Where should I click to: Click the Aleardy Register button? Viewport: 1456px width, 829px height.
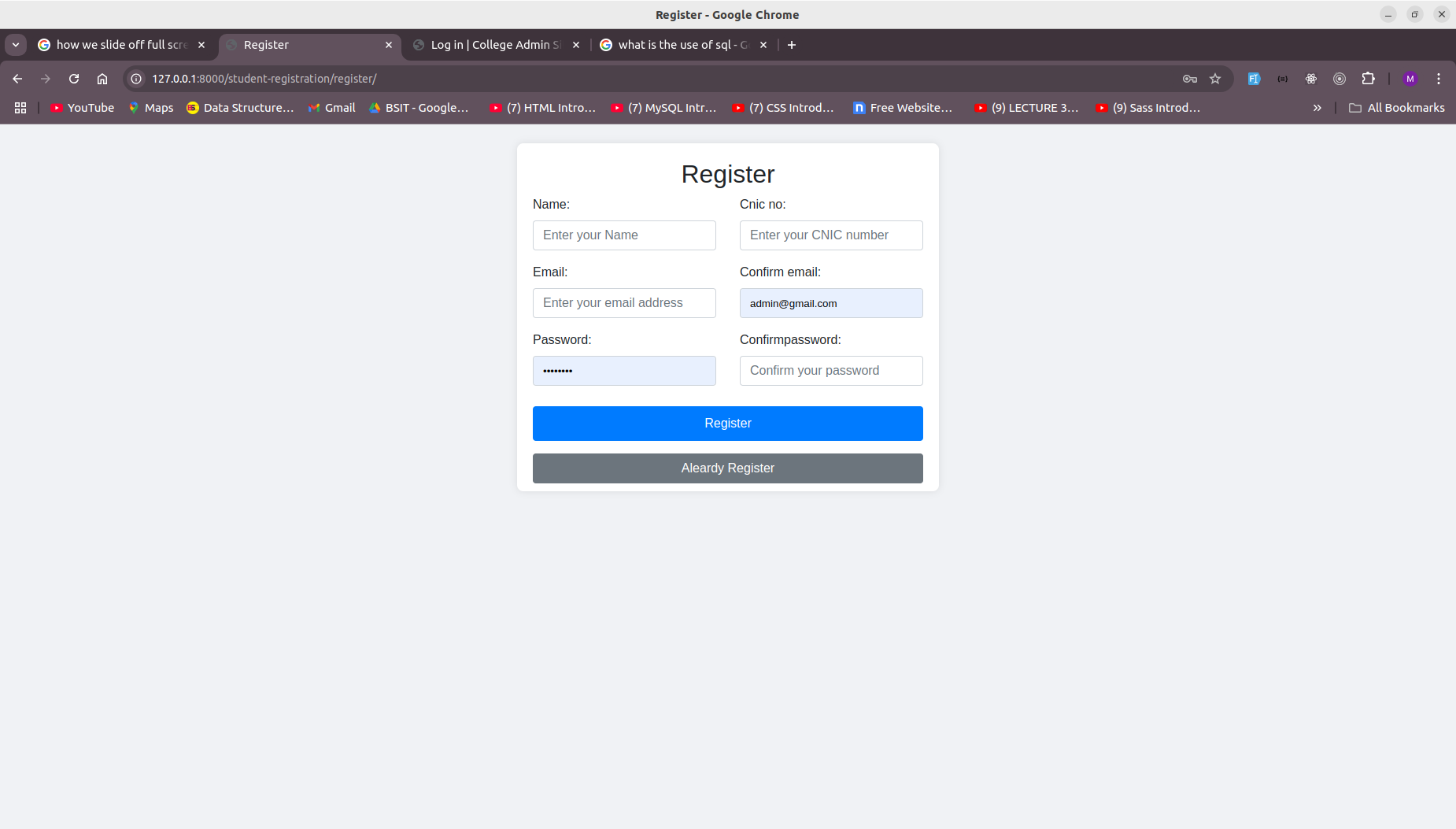coord(727,468)
